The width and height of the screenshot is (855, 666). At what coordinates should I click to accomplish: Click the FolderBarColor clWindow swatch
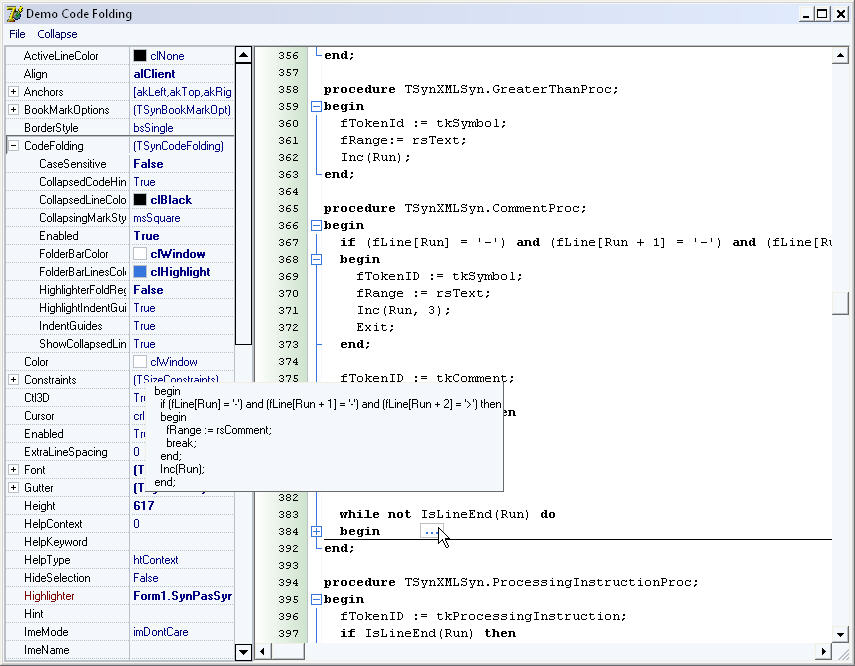pos(140,254)
